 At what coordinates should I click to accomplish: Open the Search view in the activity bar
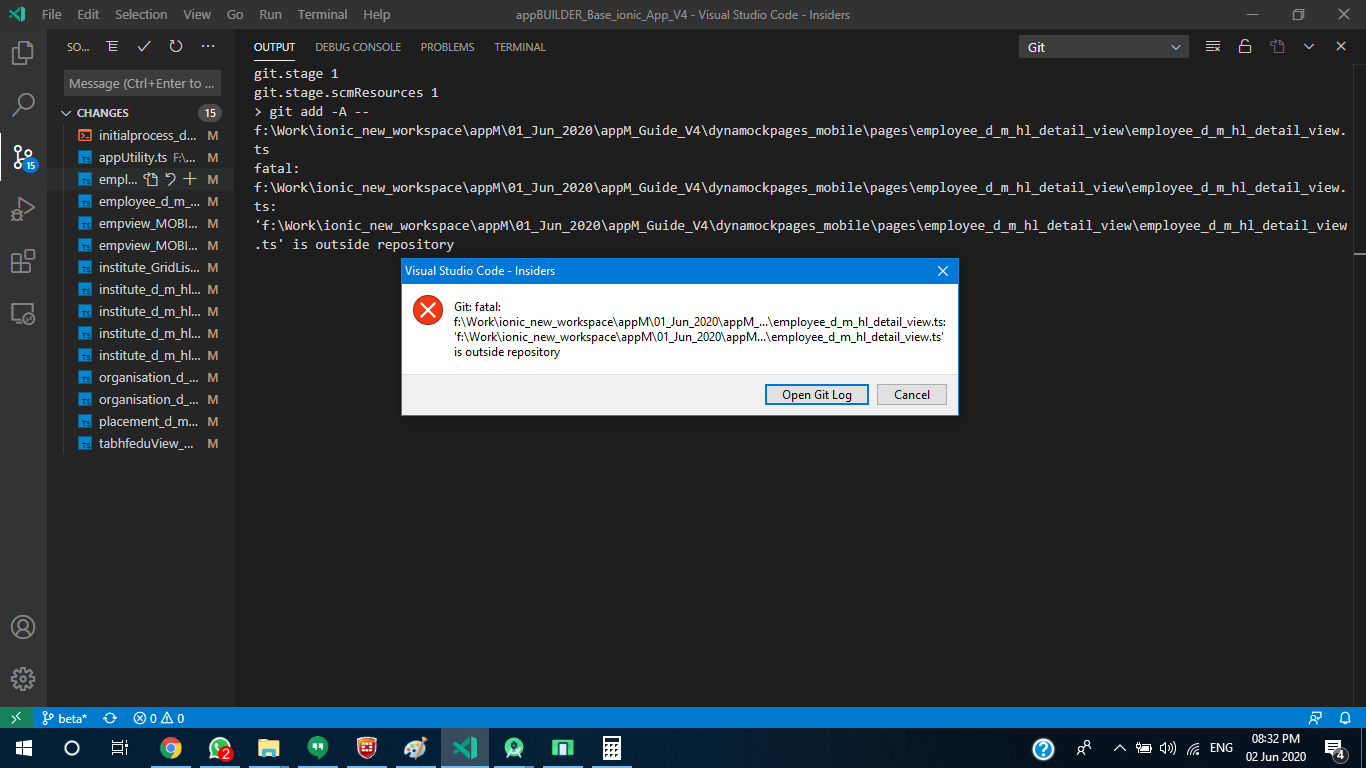(x=22, y=105)
